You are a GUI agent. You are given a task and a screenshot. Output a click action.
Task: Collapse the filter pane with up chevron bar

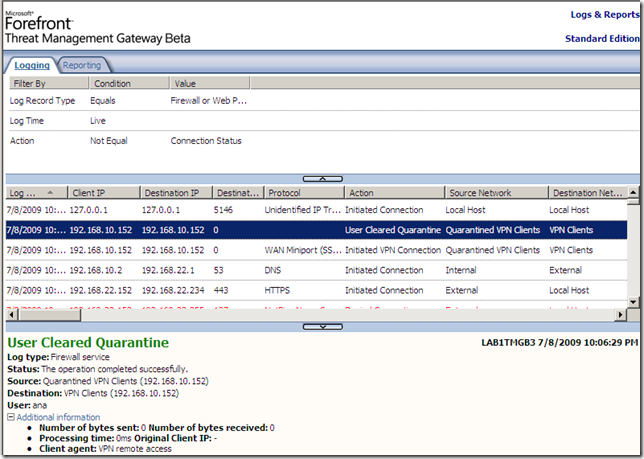click(322, 179)
